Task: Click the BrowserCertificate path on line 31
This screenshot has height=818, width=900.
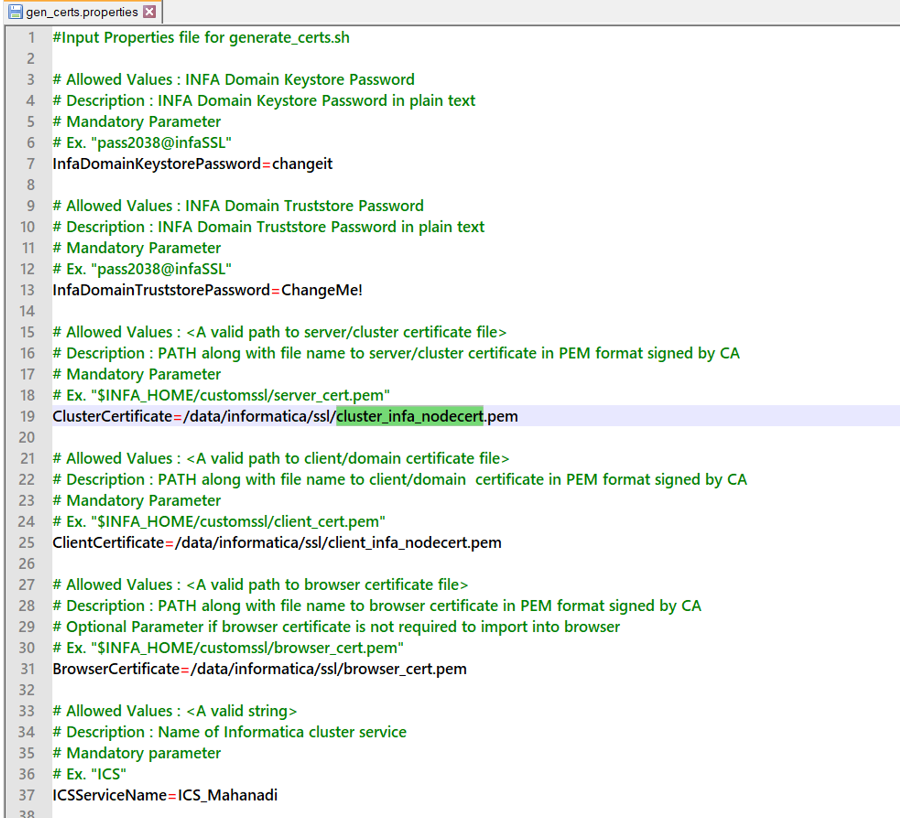Action: tap(328, 669)
